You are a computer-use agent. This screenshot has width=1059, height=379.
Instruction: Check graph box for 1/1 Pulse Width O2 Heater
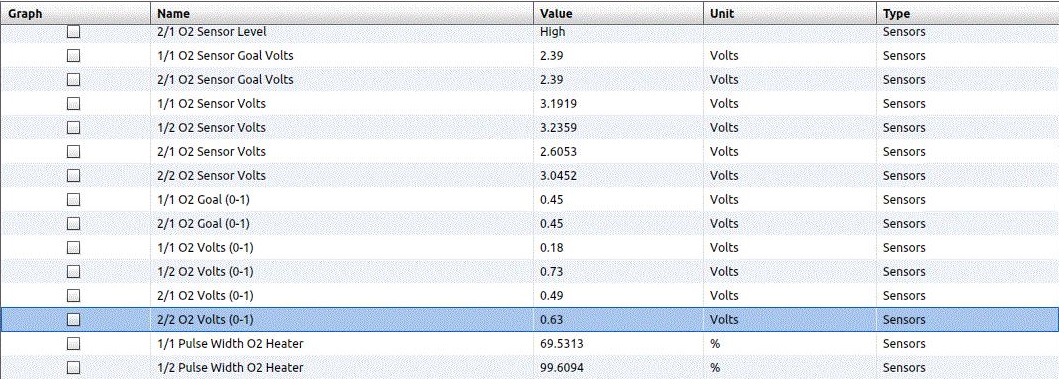pos(74,343)
